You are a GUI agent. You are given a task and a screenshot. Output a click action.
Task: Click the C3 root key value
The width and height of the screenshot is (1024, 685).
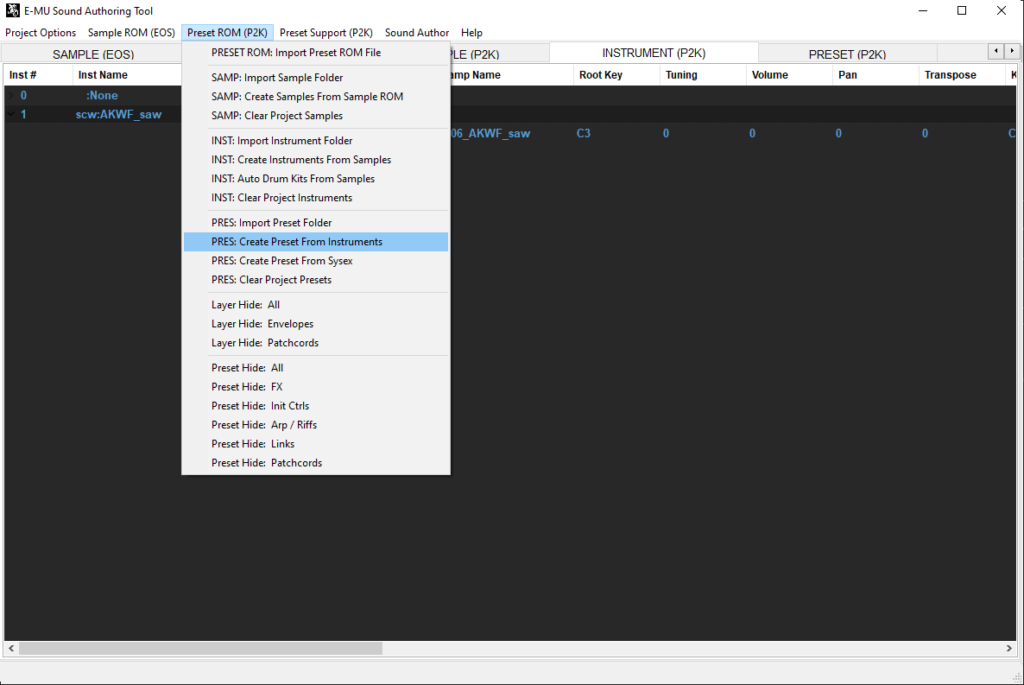(x=583, y=133)
